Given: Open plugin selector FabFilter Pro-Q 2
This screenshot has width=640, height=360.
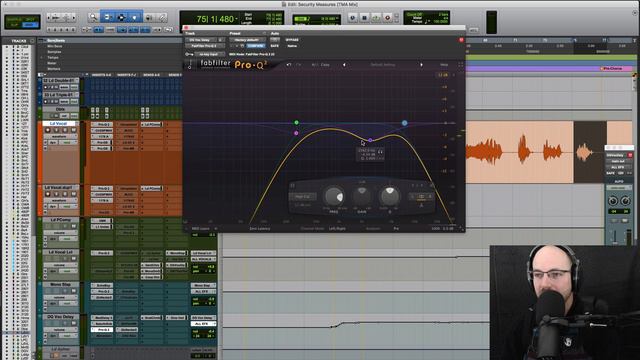Looking at the screenshot, I should pos(204,46).
